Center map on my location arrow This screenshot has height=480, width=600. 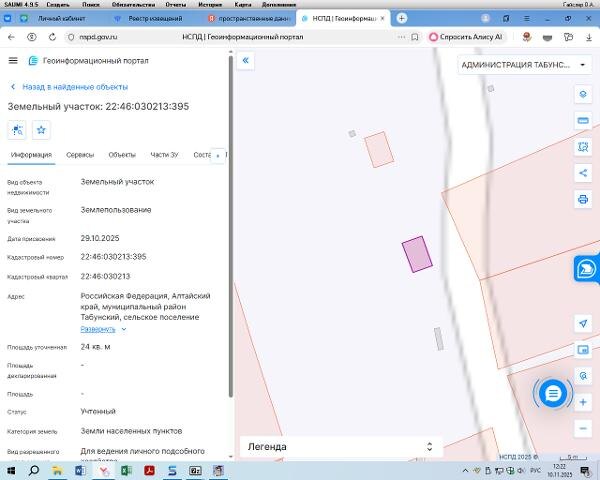(x=583, y=323)
